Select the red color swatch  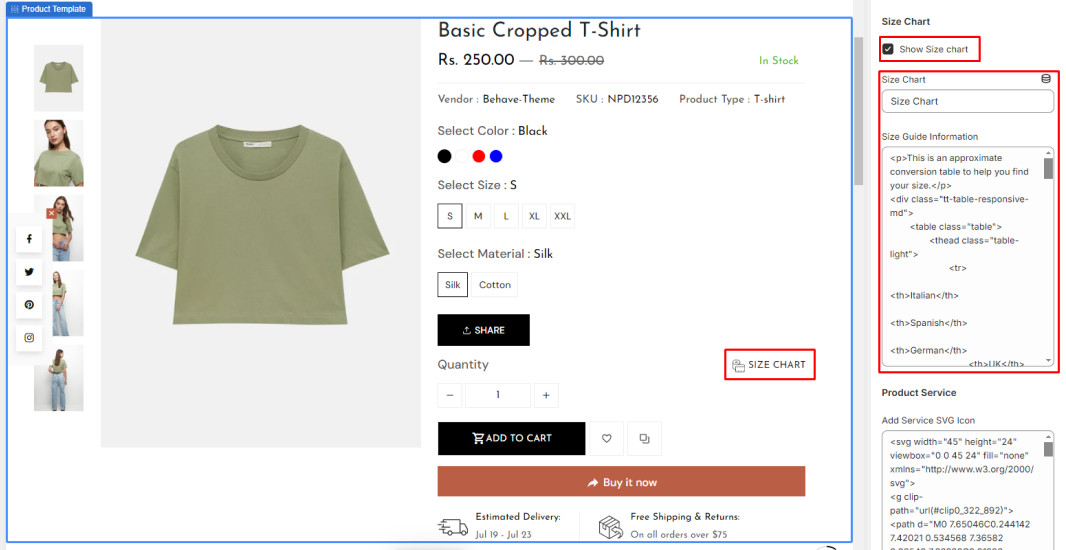tap(479, 156)
